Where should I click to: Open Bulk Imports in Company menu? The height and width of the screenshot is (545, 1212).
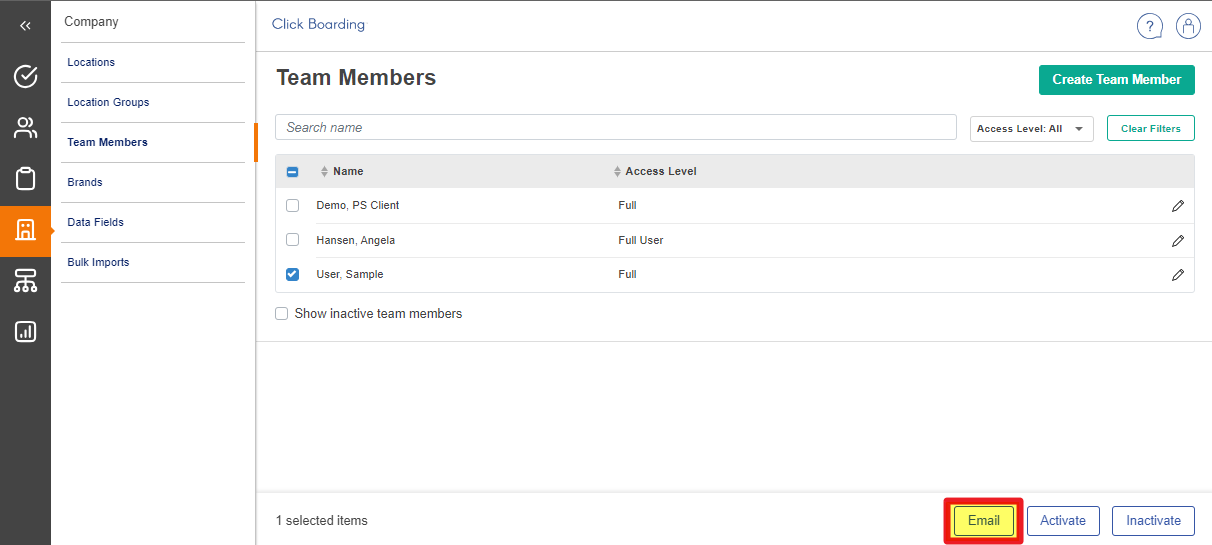coord(98,262)
